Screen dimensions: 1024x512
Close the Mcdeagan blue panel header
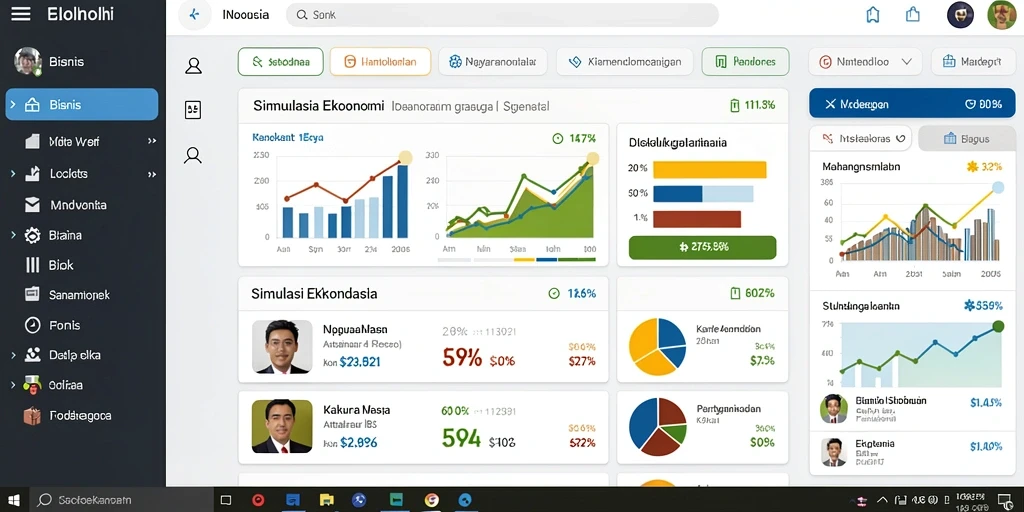tap(830, 104)
